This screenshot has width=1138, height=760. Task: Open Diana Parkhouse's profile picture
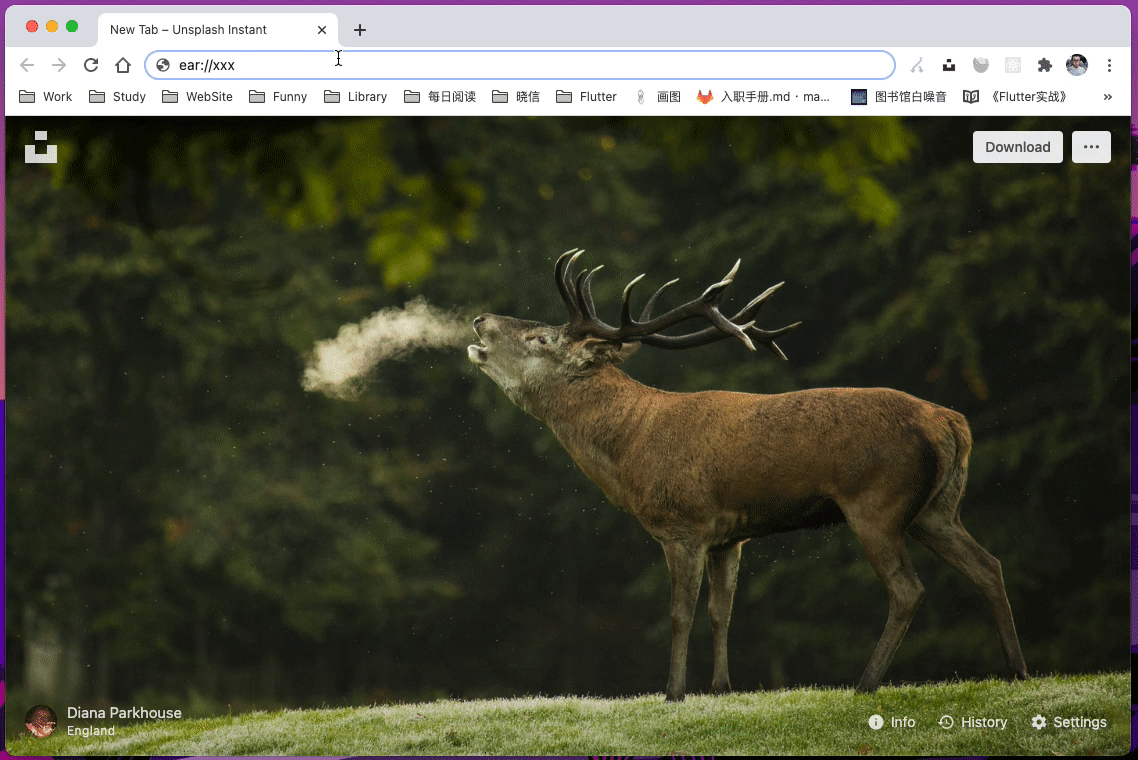[x=41, y=722]
